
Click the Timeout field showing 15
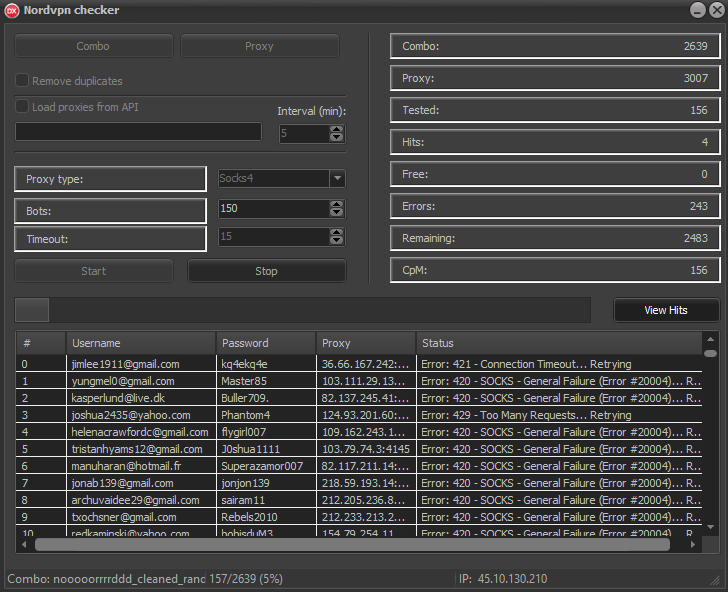pyautogui.click(x=274, y=236)
